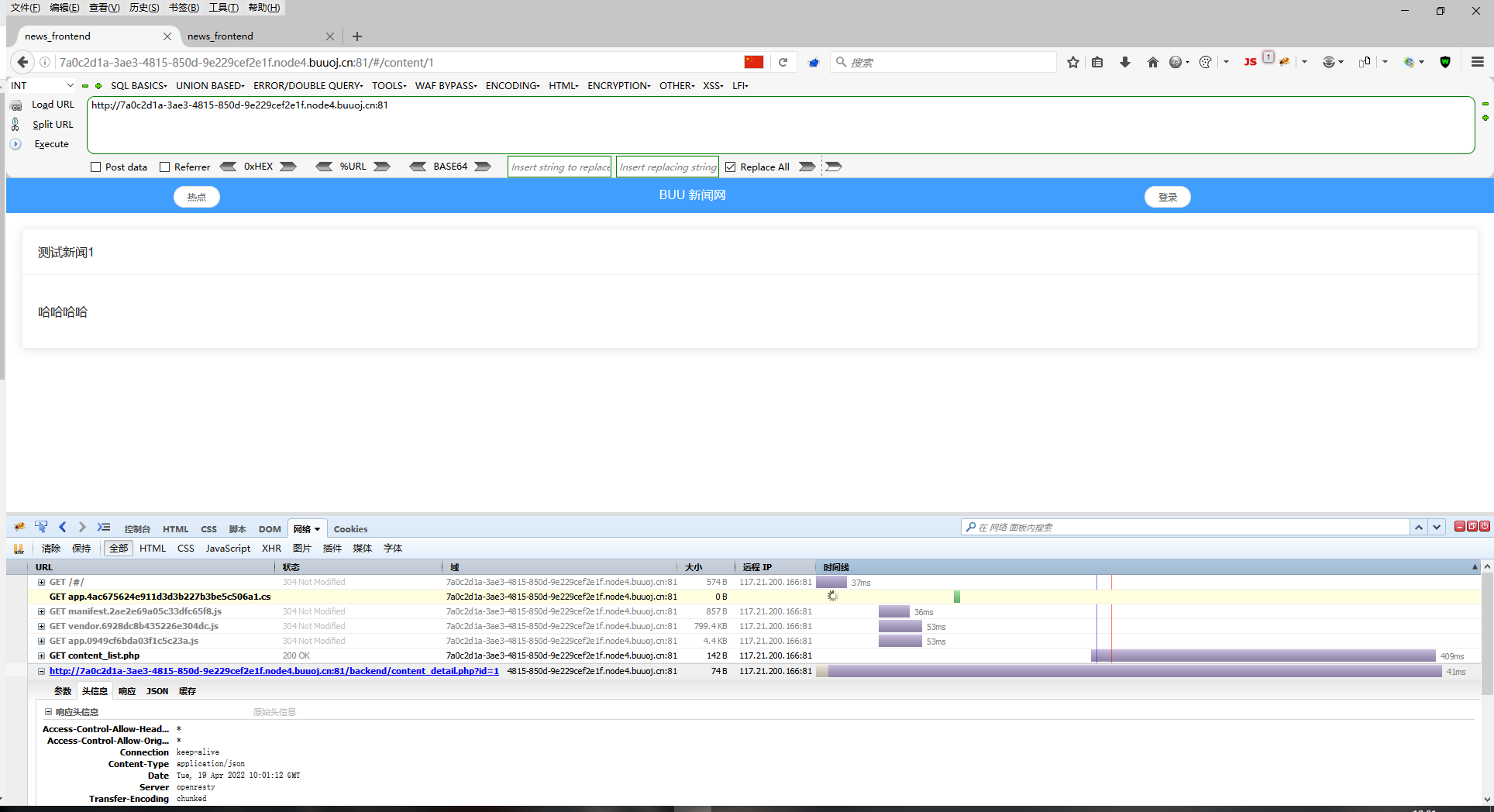
Task: Click the Load URL icon in HackBar
Action: (15, 105)
